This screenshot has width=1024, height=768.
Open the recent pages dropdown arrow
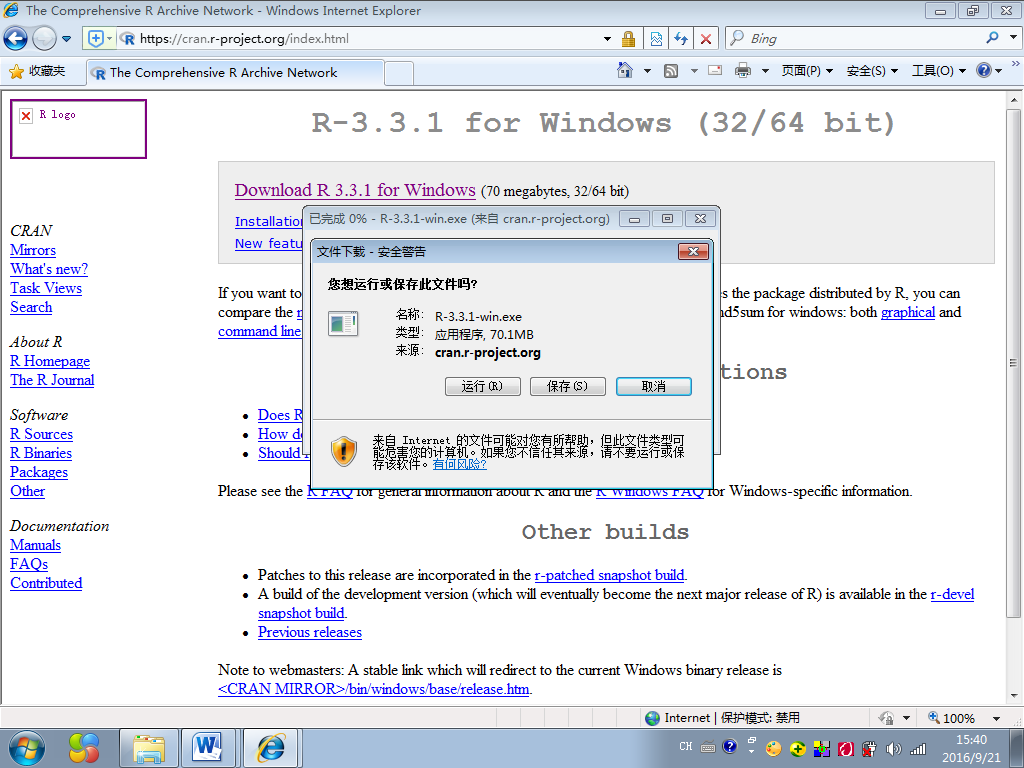(x=66, y=39)
